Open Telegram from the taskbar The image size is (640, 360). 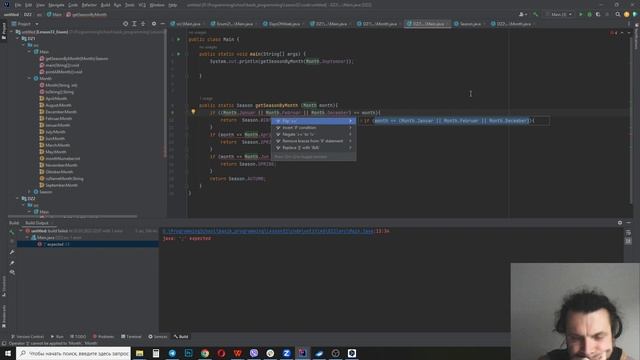[172, 353]
